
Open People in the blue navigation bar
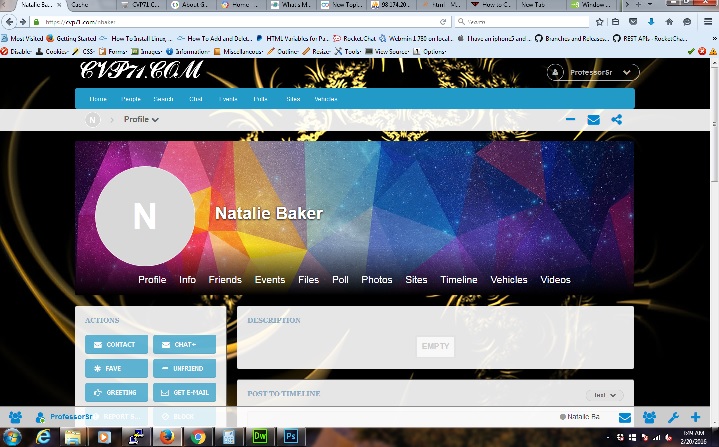[x=131, y=99]
